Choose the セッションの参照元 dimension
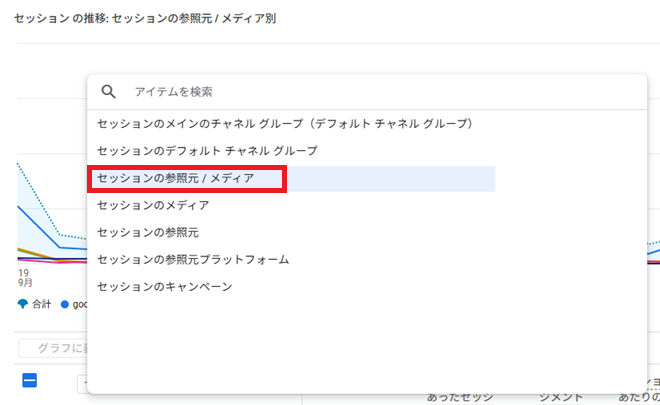Image resolution: width=660 pixels, height=405 pixels. (148, 232)
